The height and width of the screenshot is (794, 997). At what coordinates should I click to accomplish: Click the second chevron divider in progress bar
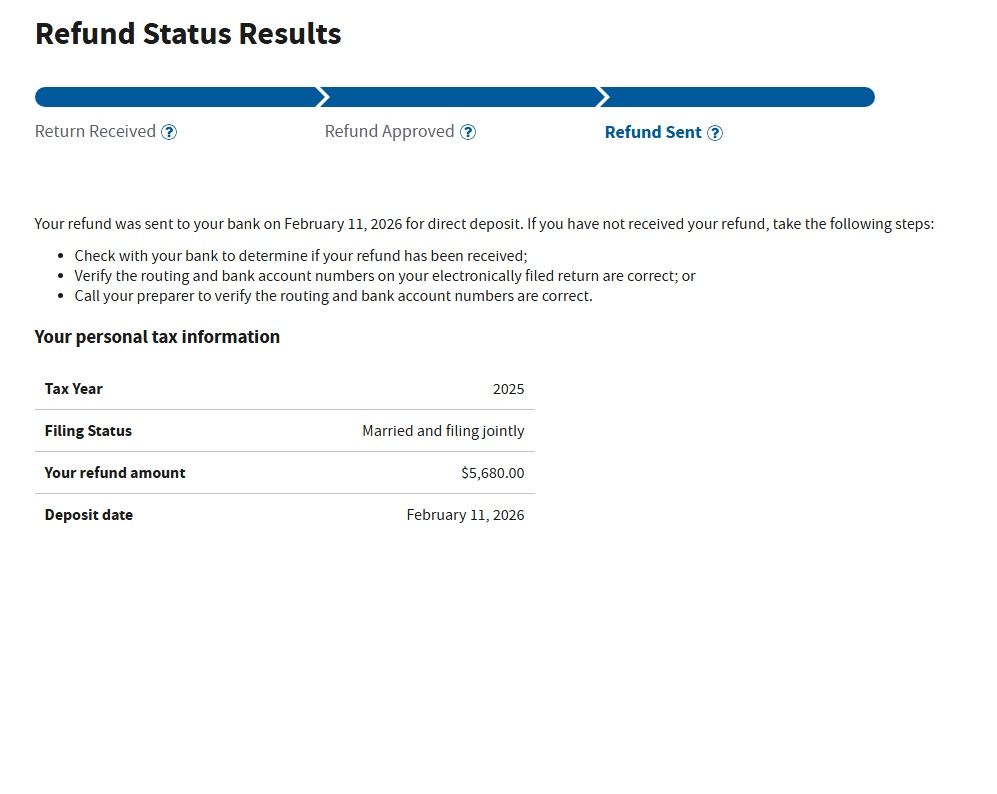(602, 97)
